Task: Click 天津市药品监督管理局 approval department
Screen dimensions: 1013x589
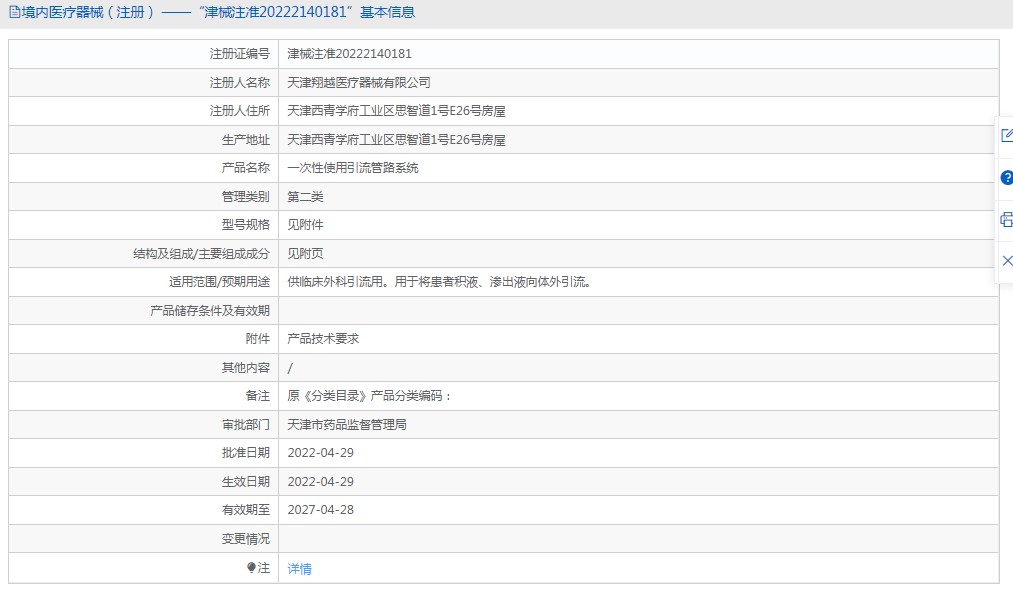Action: [x=347, y=424]
